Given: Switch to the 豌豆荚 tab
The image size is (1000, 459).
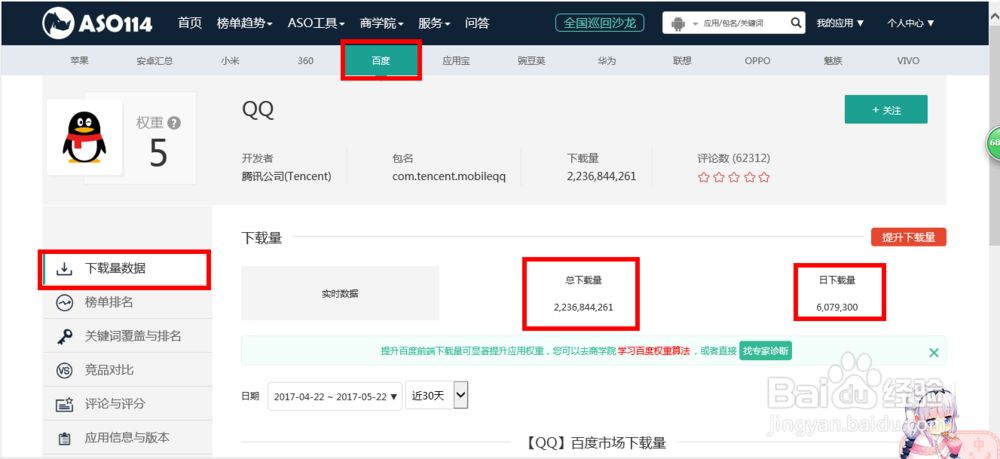Looking at the screenshot, I should click(x=531, y=61).
